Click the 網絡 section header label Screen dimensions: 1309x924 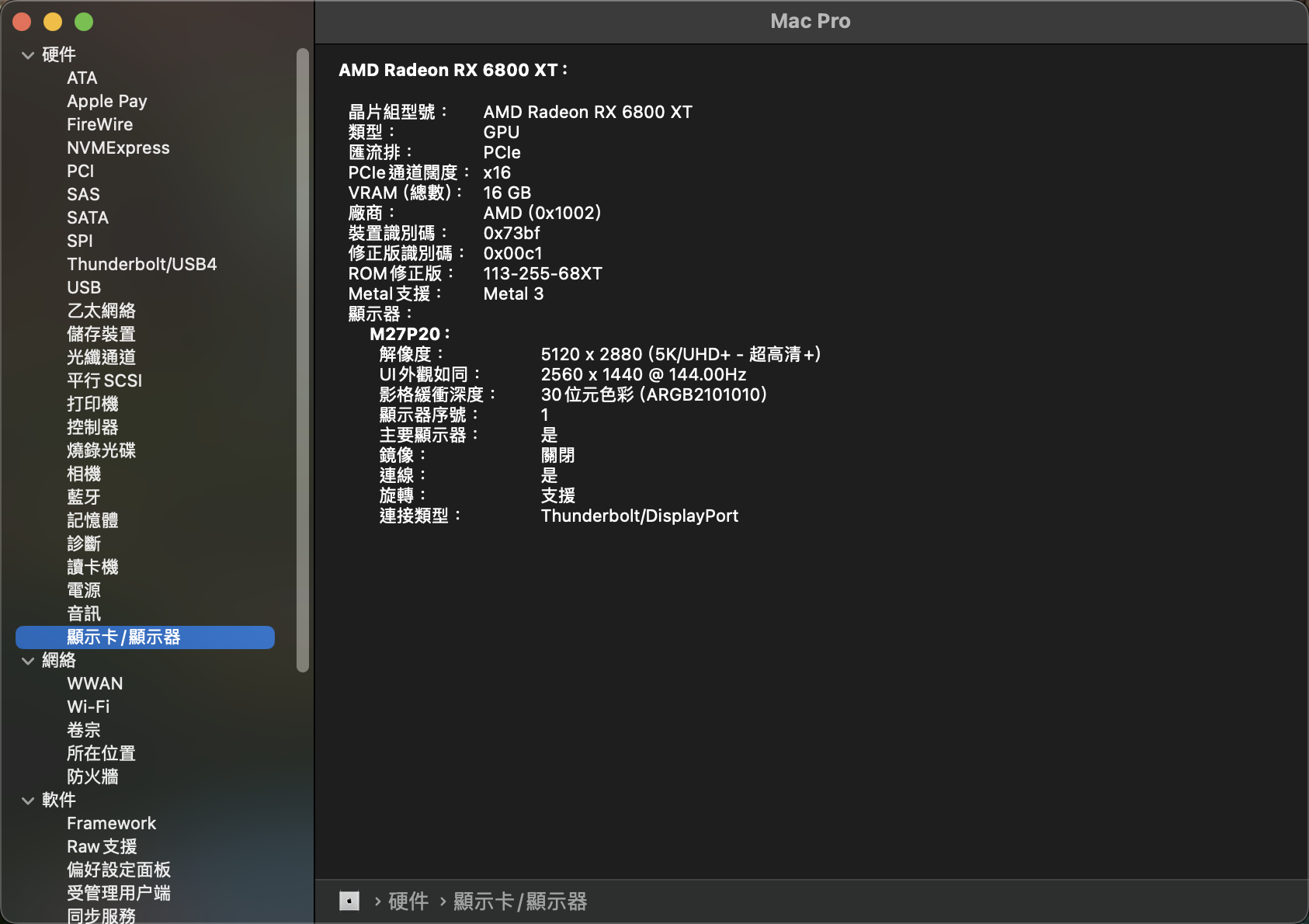click(x=59, y=661)
